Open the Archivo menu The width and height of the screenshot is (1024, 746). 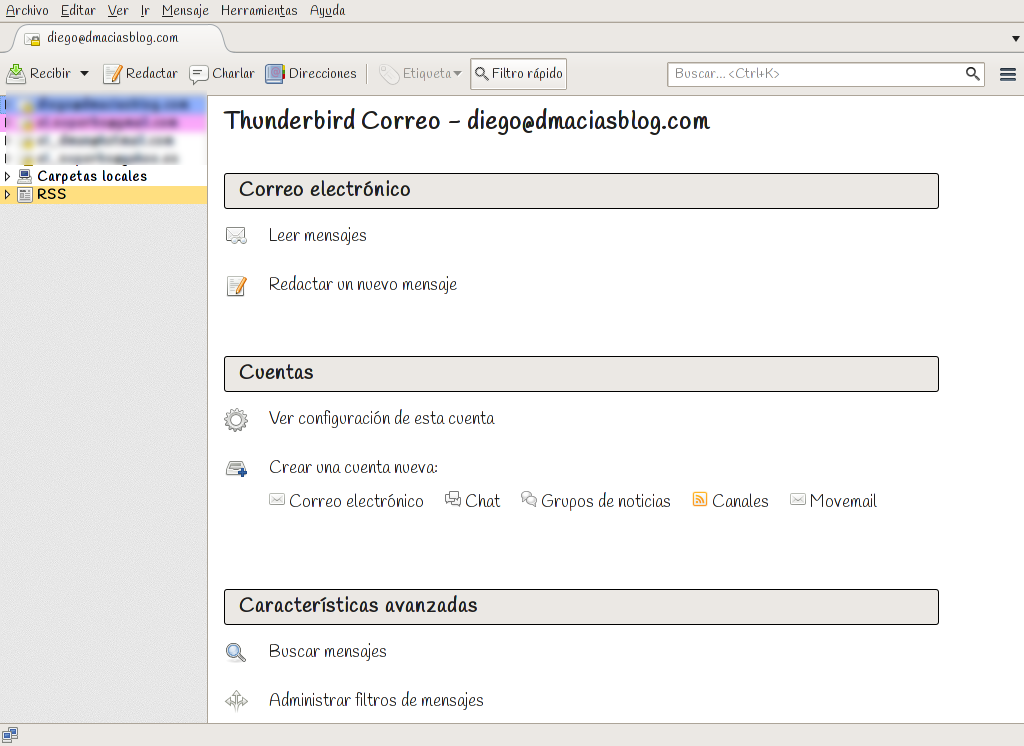27,10
